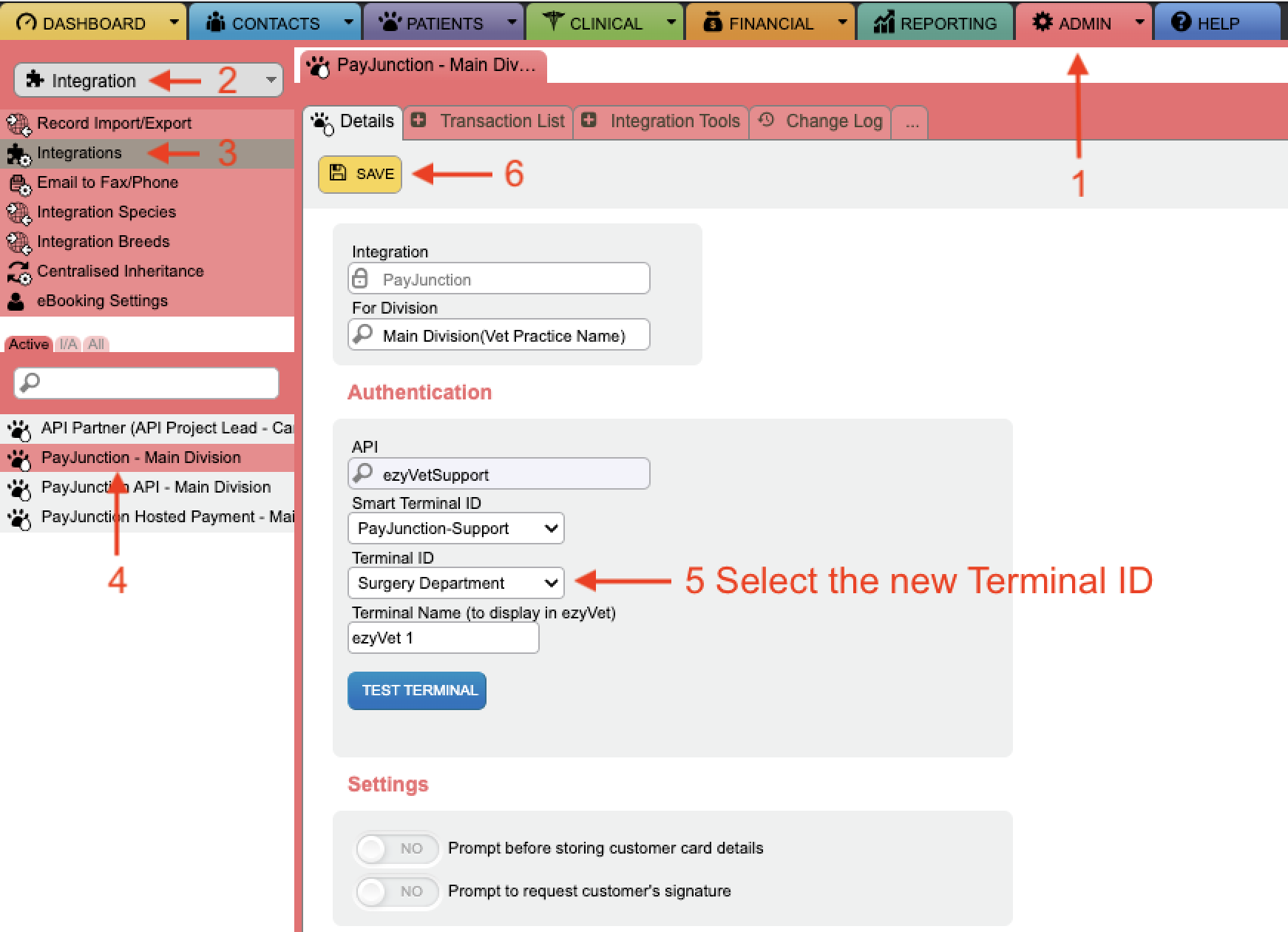Open Centralised Inheritance in sidebar

coord(147,271)
